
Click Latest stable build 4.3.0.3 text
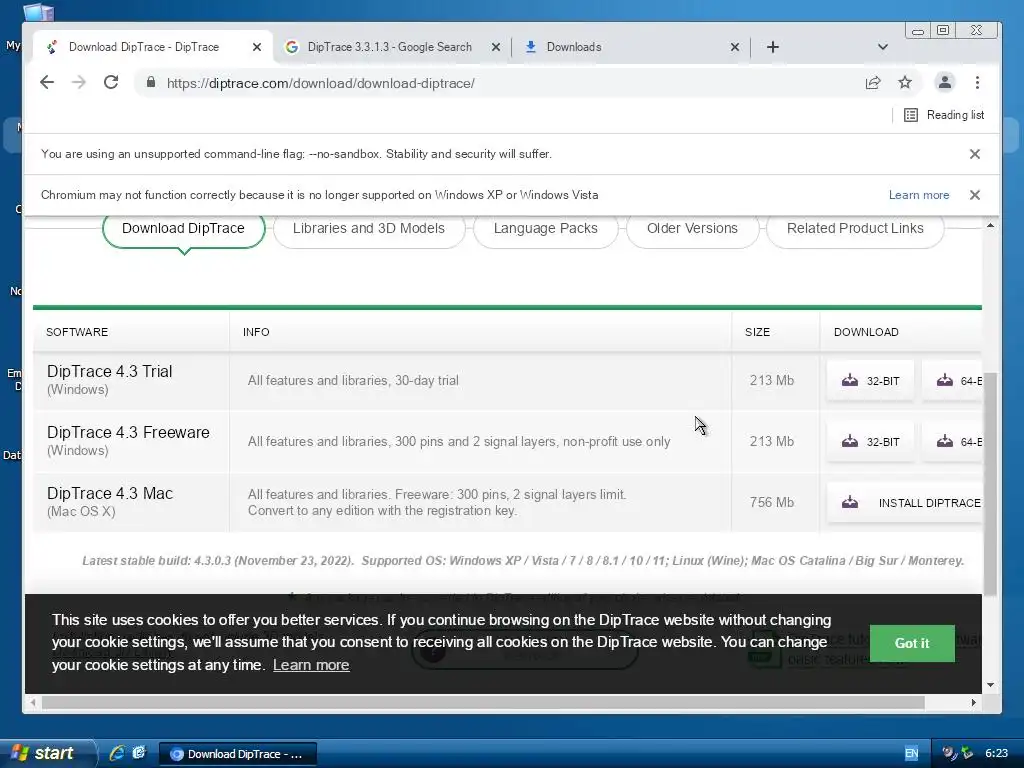pyautogui.click(x=217, y=561)
